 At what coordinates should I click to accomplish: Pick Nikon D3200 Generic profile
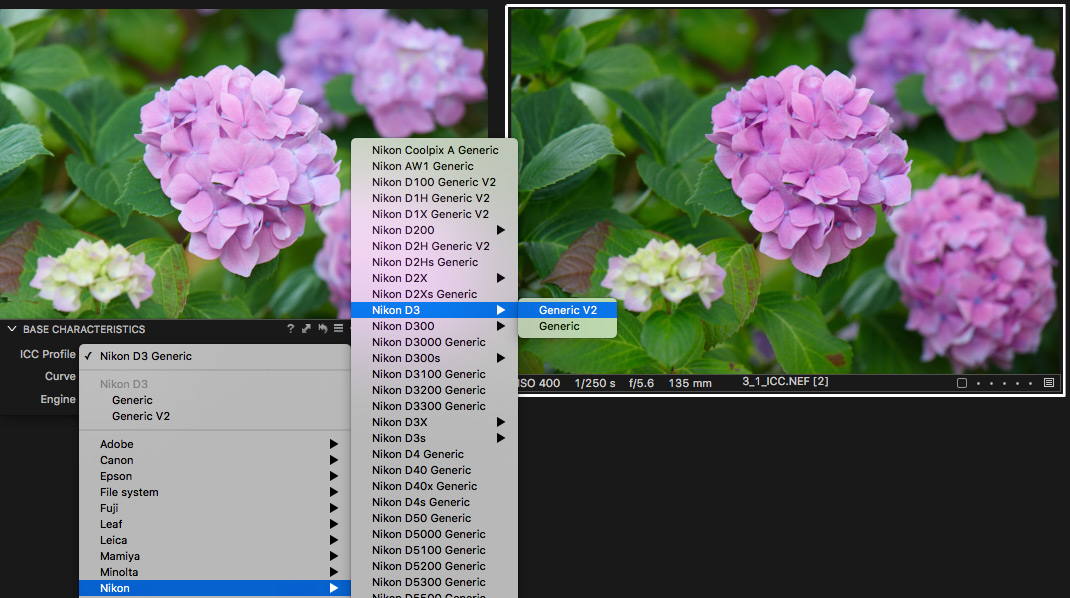pyautogui.click(x=434, y=390)
